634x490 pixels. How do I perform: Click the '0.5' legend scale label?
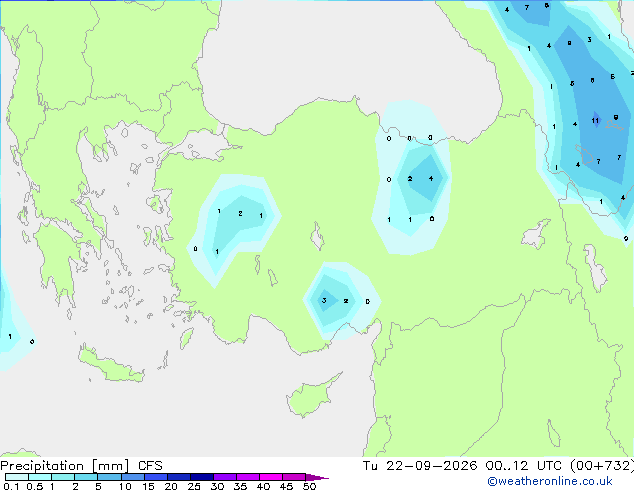(35, 486)
